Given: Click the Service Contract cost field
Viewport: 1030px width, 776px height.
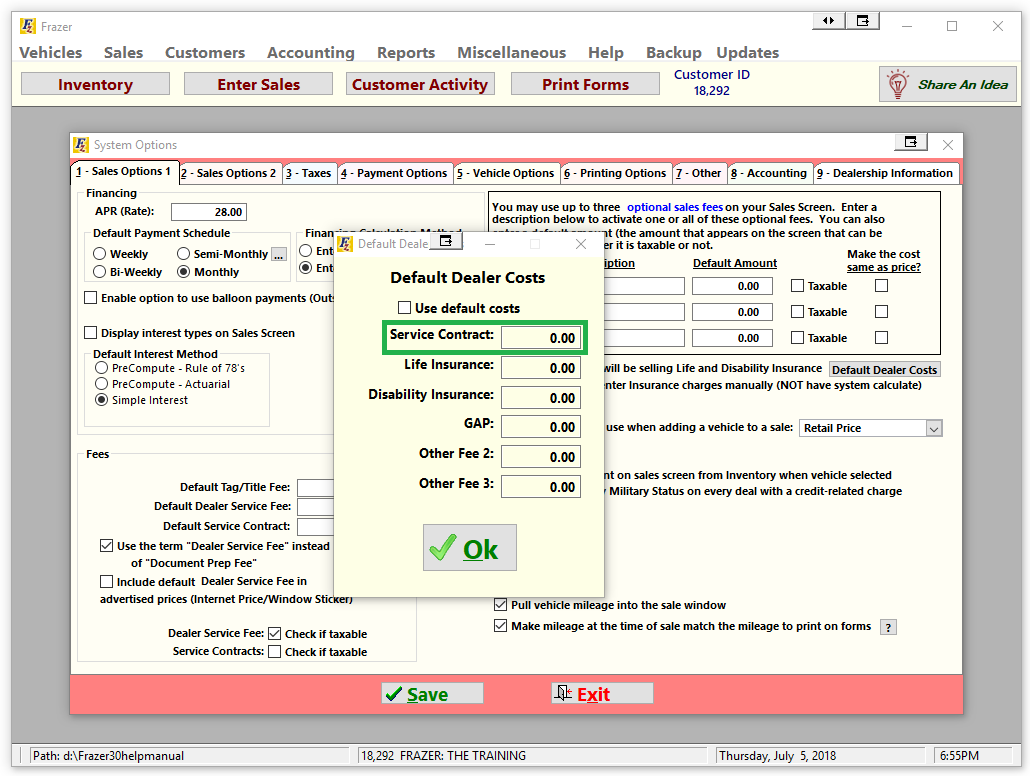Looking at the screenshot, I should (541, 338).
